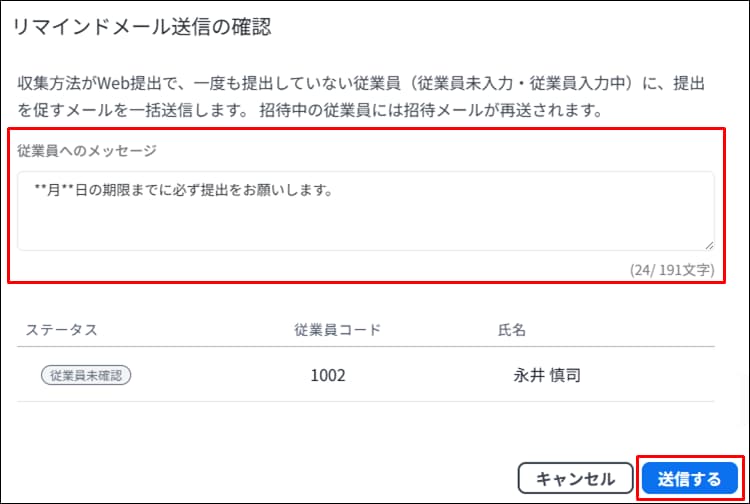Image resolution: width=750 pixels, height=504 pixels.
Task: Click the (24/ 191文字) character counter
Action: click(x=671, y=270)
